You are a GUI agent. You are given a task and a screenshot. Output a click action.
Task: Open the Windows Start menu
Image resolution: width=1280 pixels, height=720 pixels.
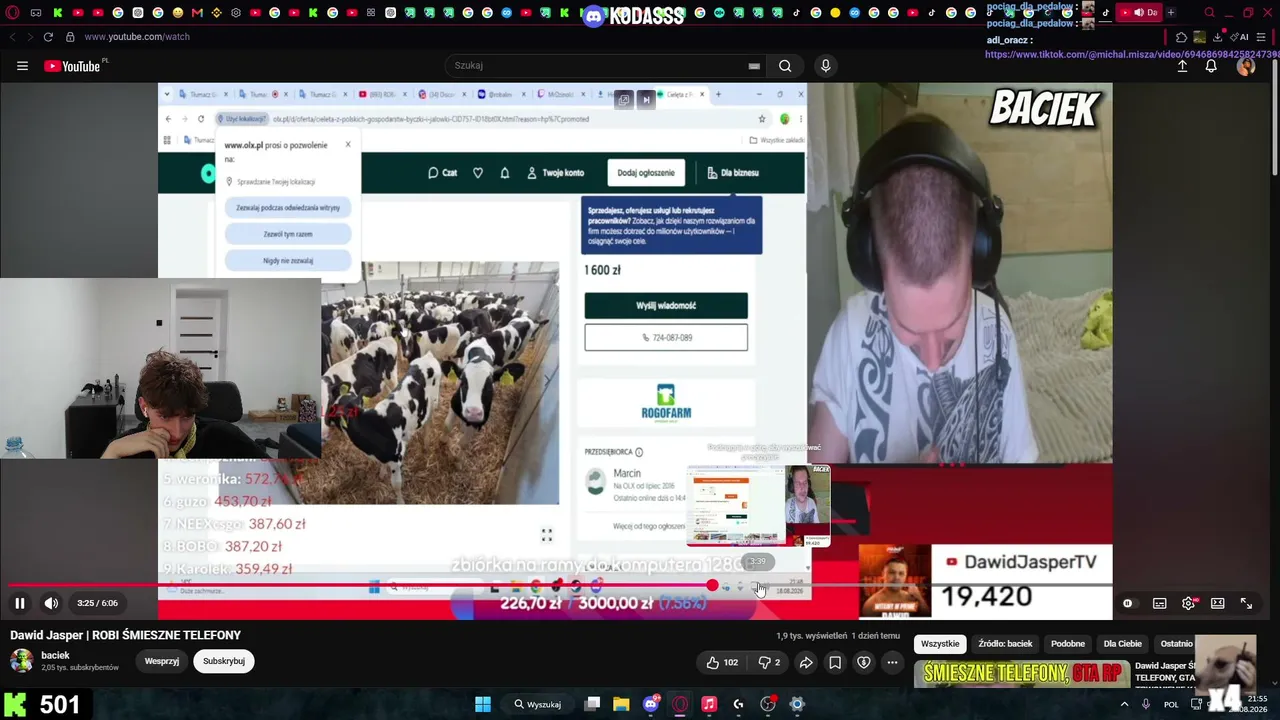482,704
